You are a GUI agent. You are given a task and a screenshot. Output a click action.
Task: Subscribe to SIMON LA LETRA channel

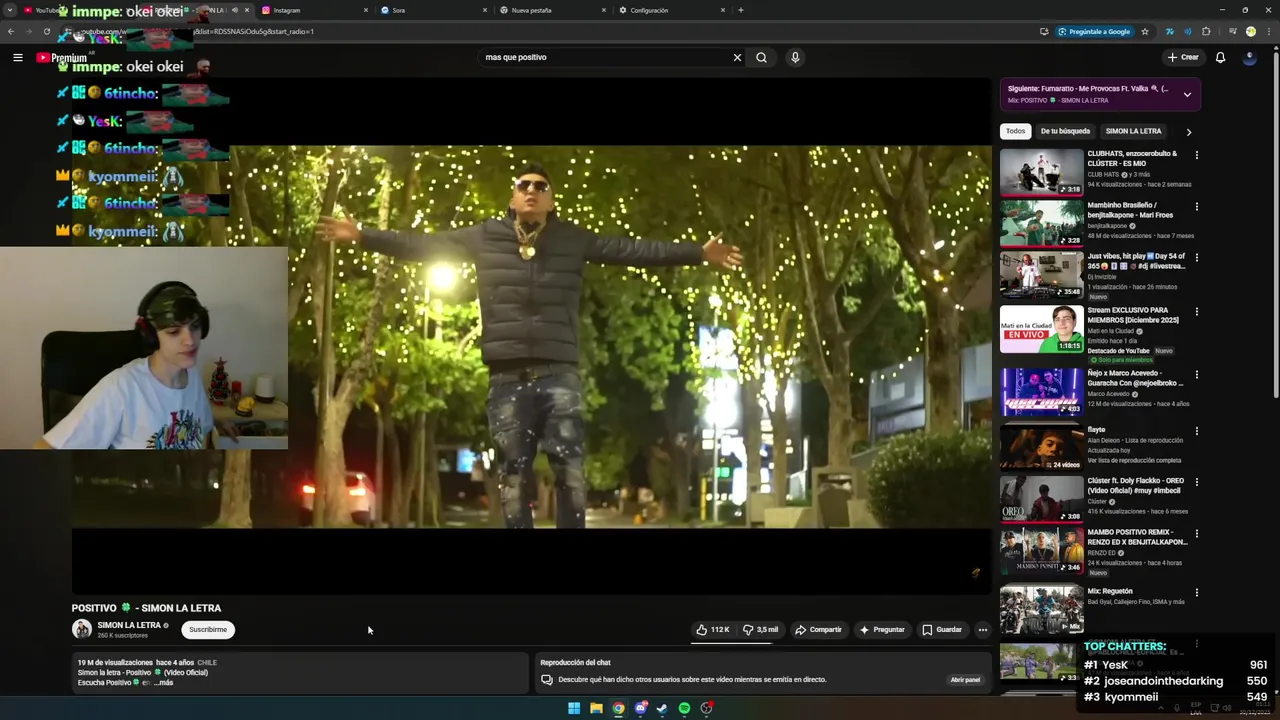[x=208, y=630]
